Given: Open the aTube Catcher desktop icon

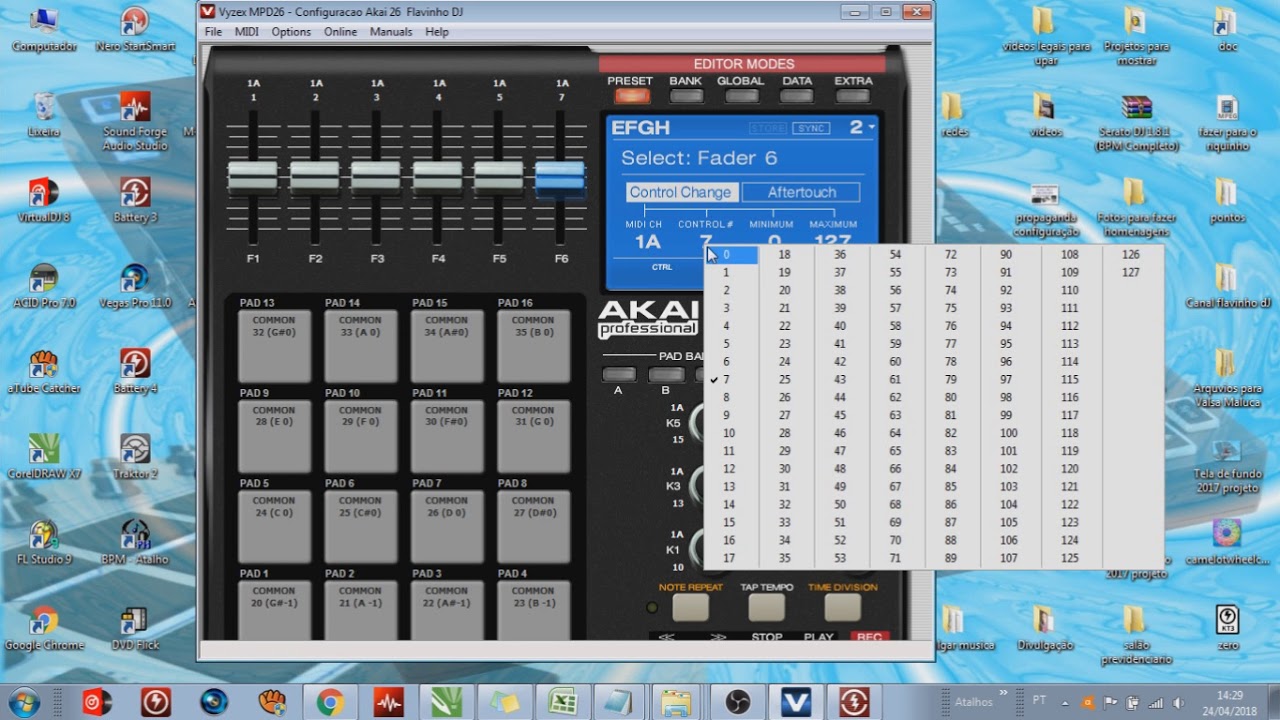Looking at the screenshot, I should coord(44,371).
